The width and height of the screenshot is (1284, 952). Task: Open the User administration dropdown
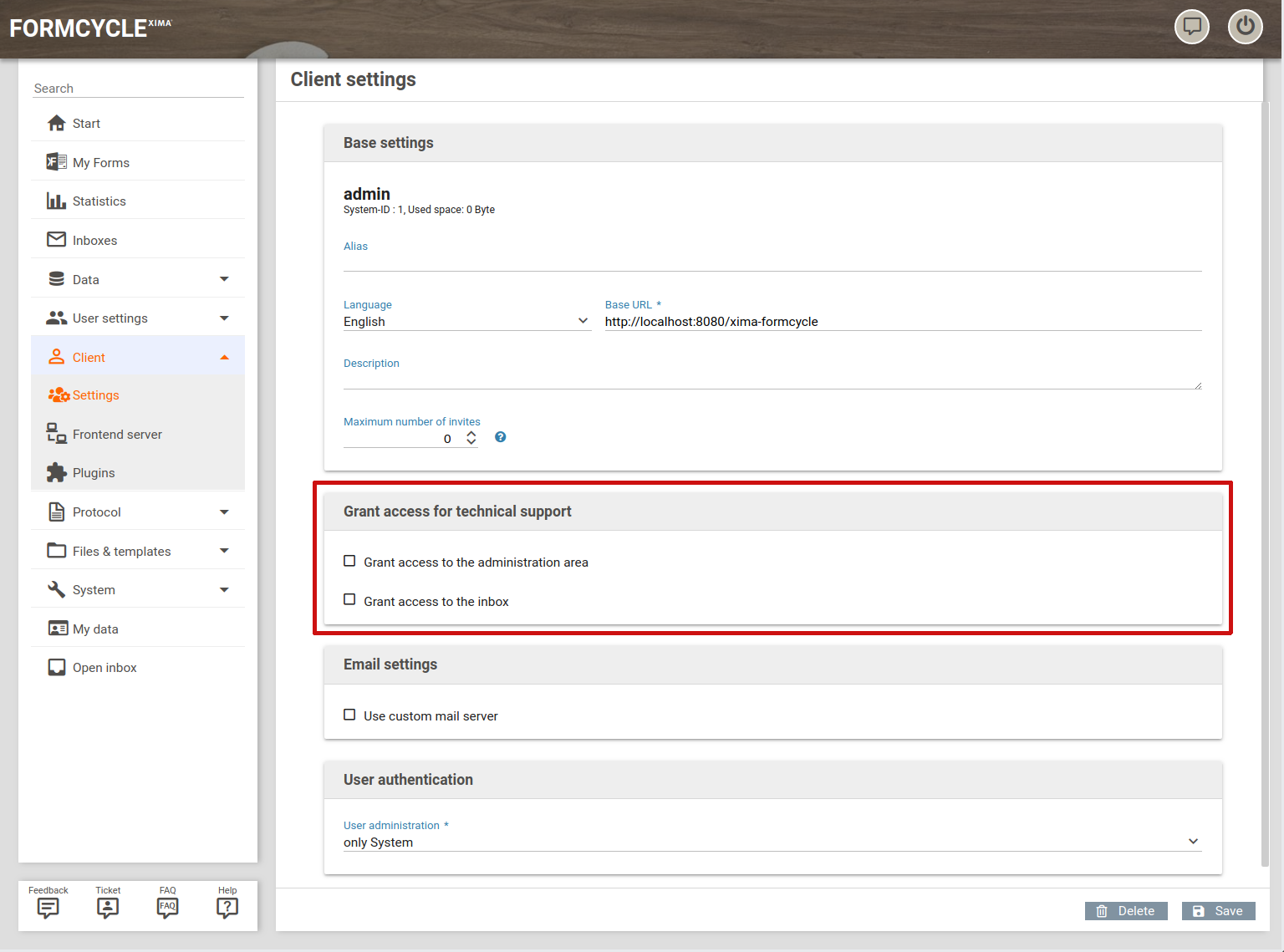tap(772, 842)
